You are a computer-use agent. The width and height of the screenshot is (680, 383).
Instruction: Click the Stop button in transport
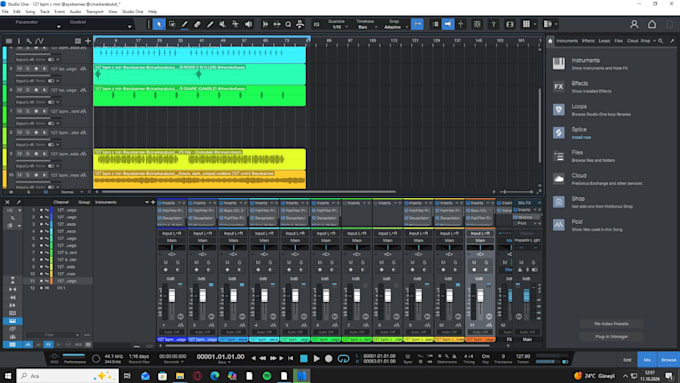tap(304, 359)
